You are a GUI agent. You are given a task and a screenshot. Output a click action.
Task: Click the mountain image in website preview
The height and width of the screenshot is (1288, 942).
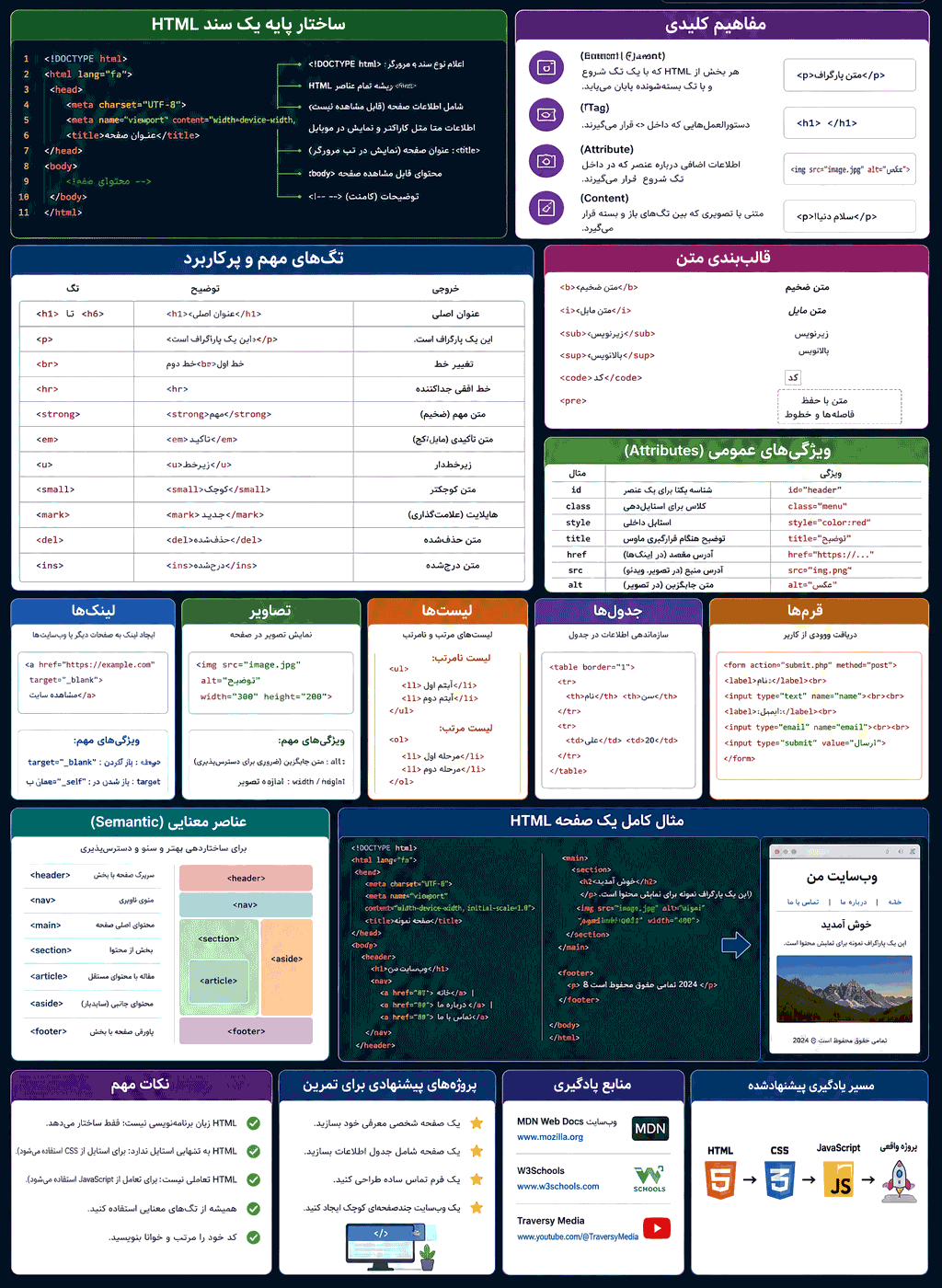coord(844,989)
